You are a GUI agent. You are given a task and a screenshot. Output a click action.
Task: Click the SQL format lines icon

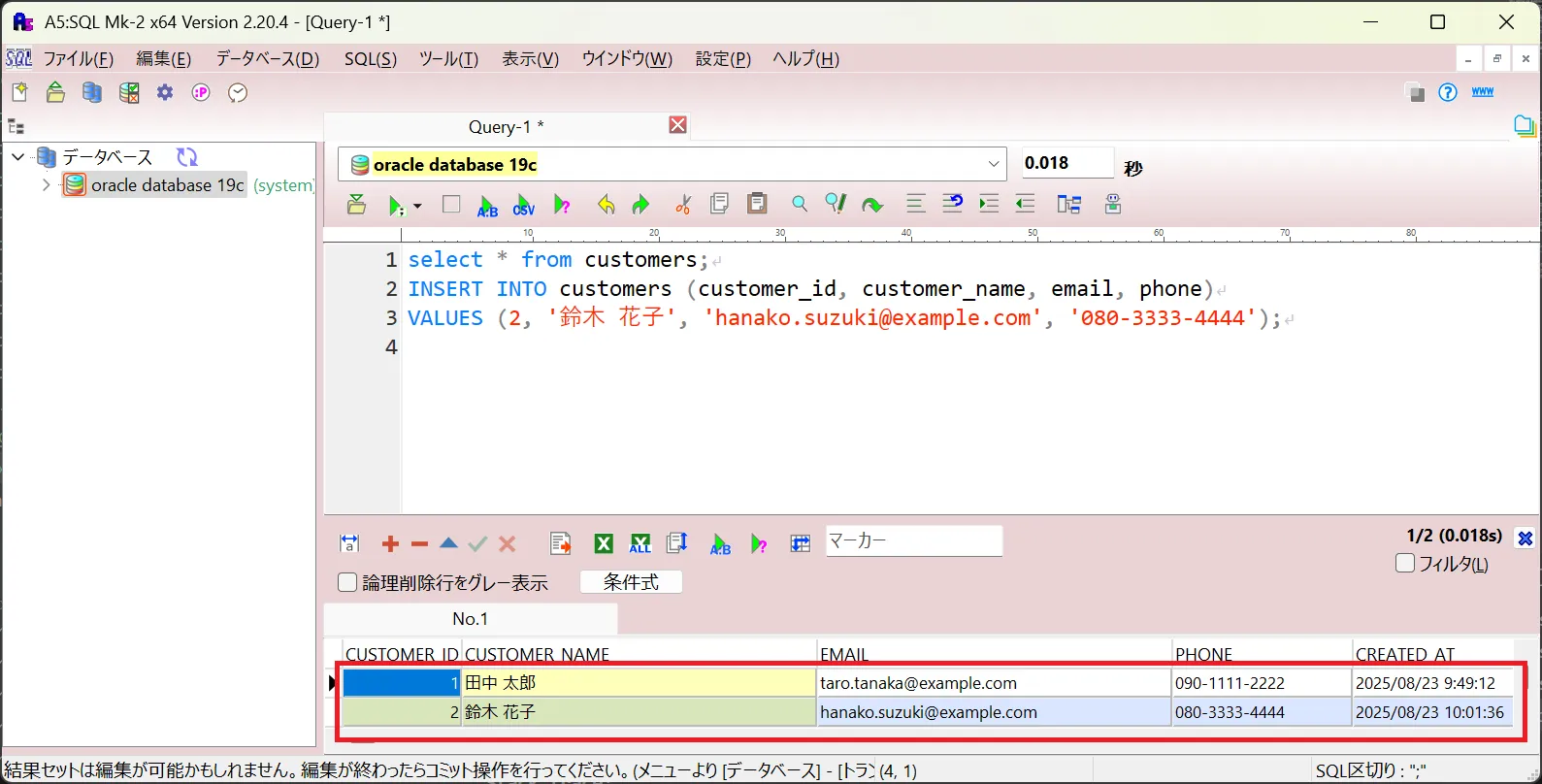(x=915, y=204)
